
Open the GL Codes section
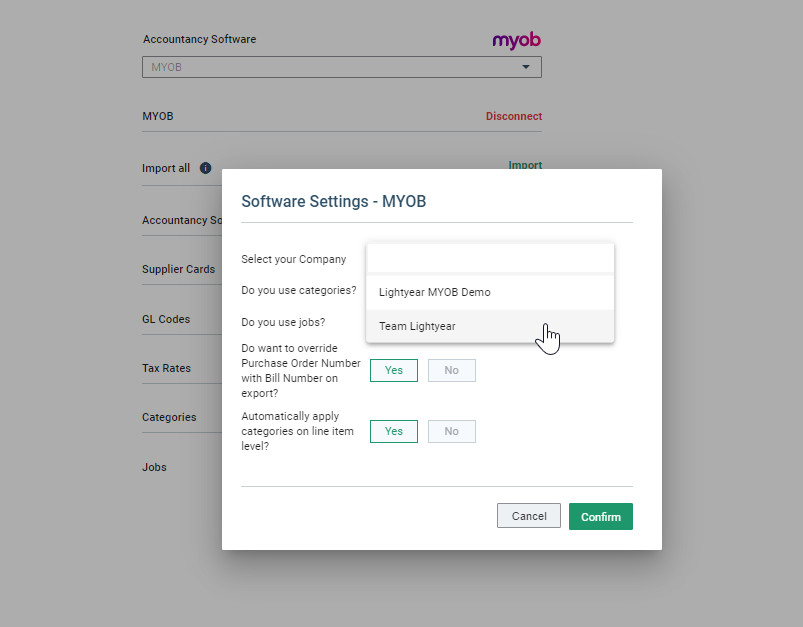[x=165, y=319]
